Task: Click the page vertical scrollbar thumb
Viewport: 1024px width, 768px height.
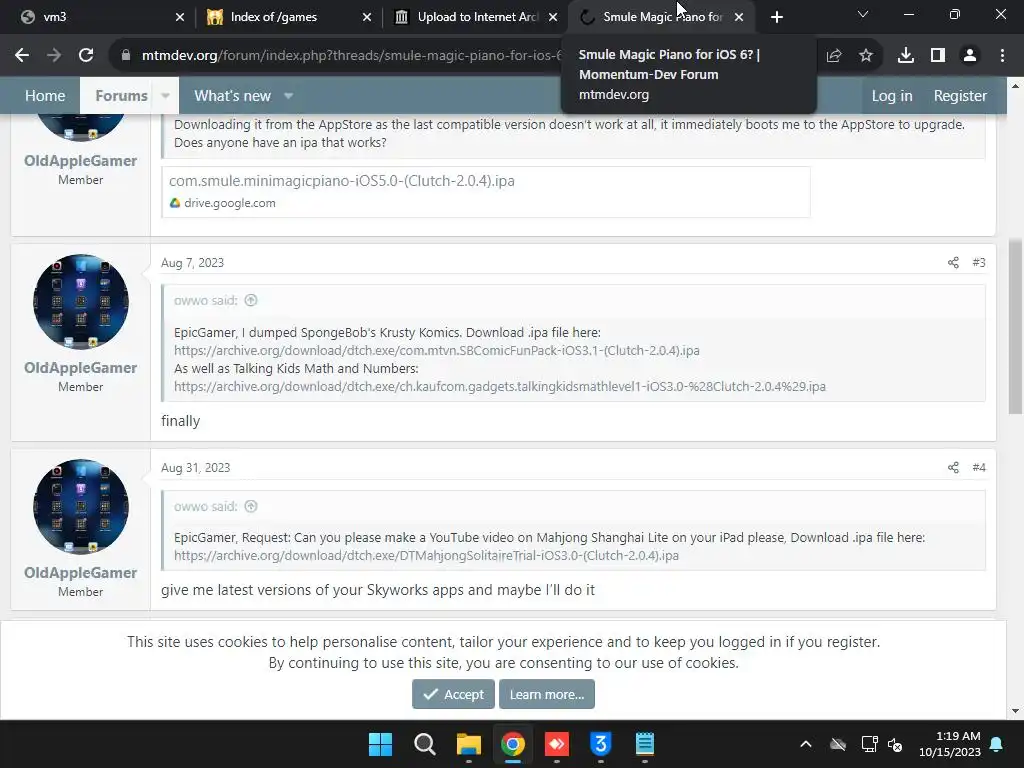Action: click(1015, 327)
